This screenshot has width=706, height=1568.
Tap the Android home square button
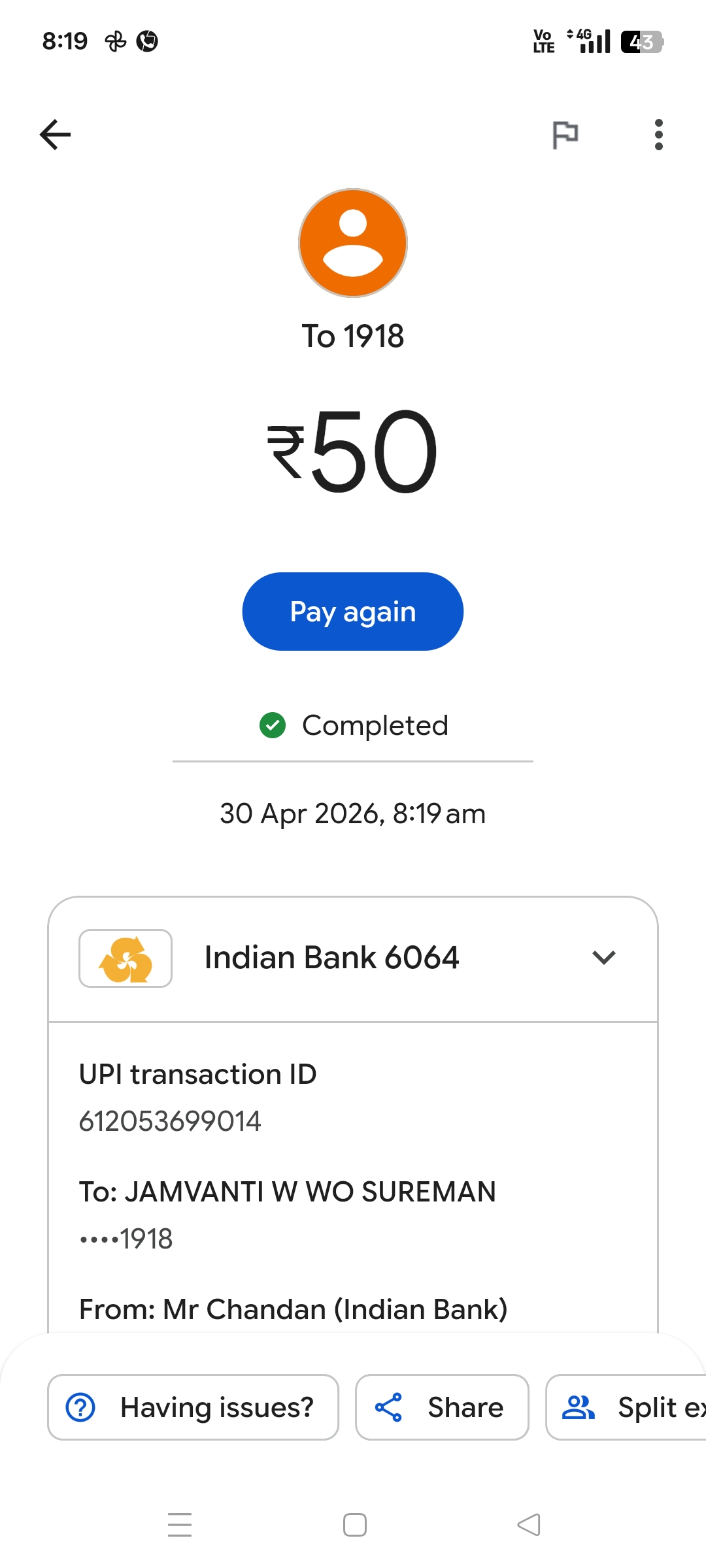click(355, 1525)
